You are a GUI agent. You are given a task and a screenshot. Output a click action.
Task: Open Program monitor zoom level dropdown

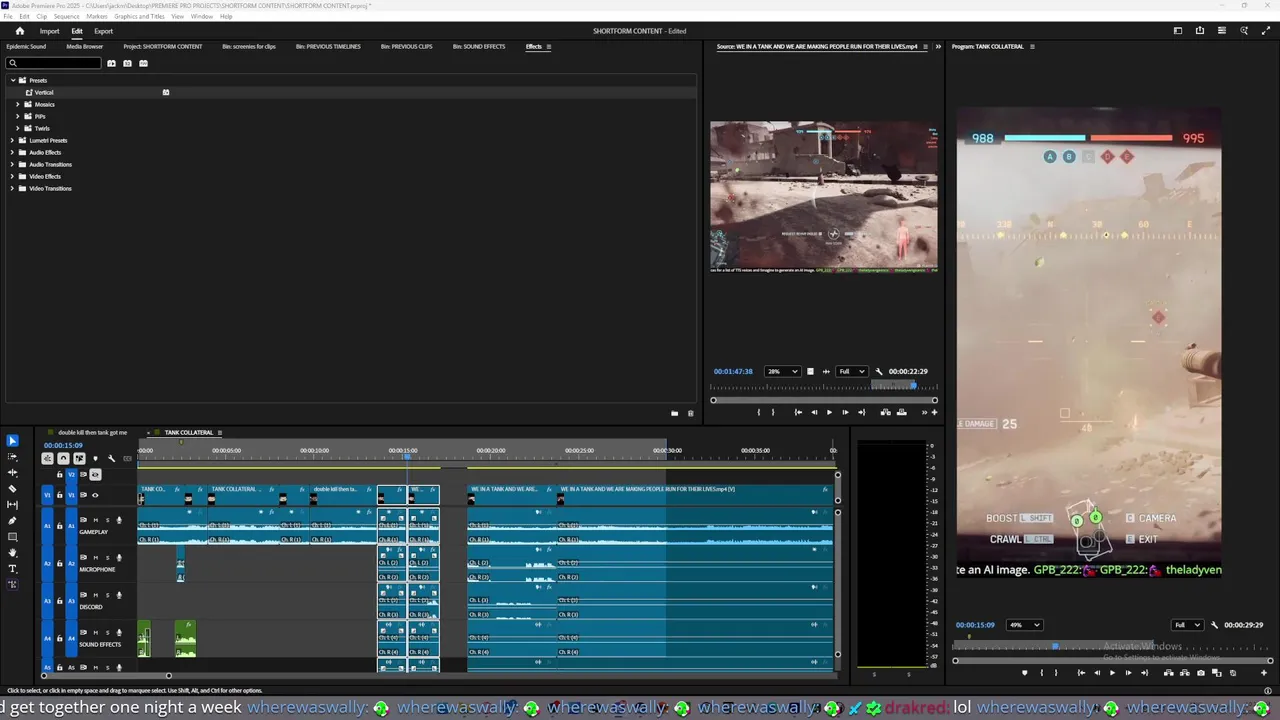(1025, 625)
